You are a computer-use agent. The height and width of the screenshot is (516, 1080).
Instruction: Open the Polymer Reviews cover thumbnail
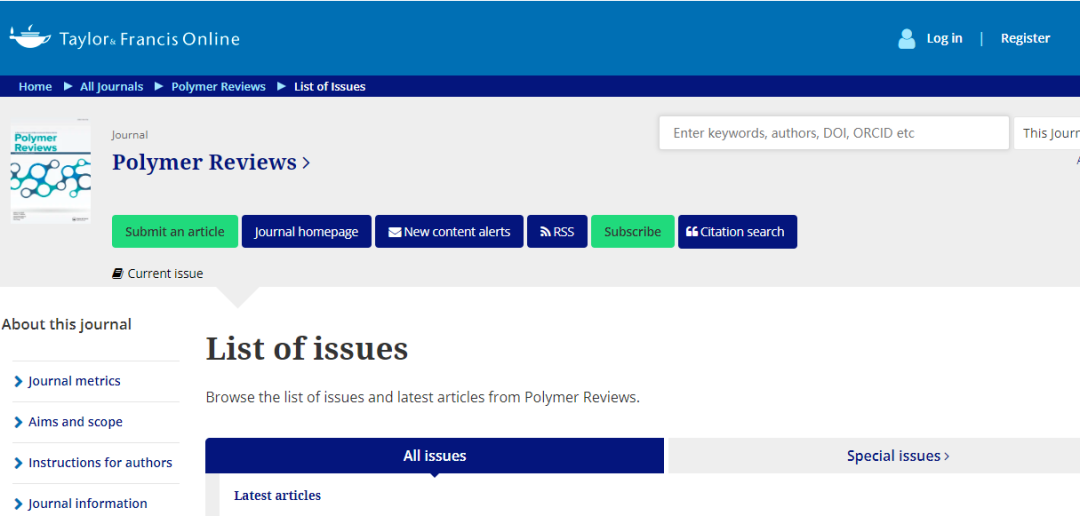(x=50, y=172)
